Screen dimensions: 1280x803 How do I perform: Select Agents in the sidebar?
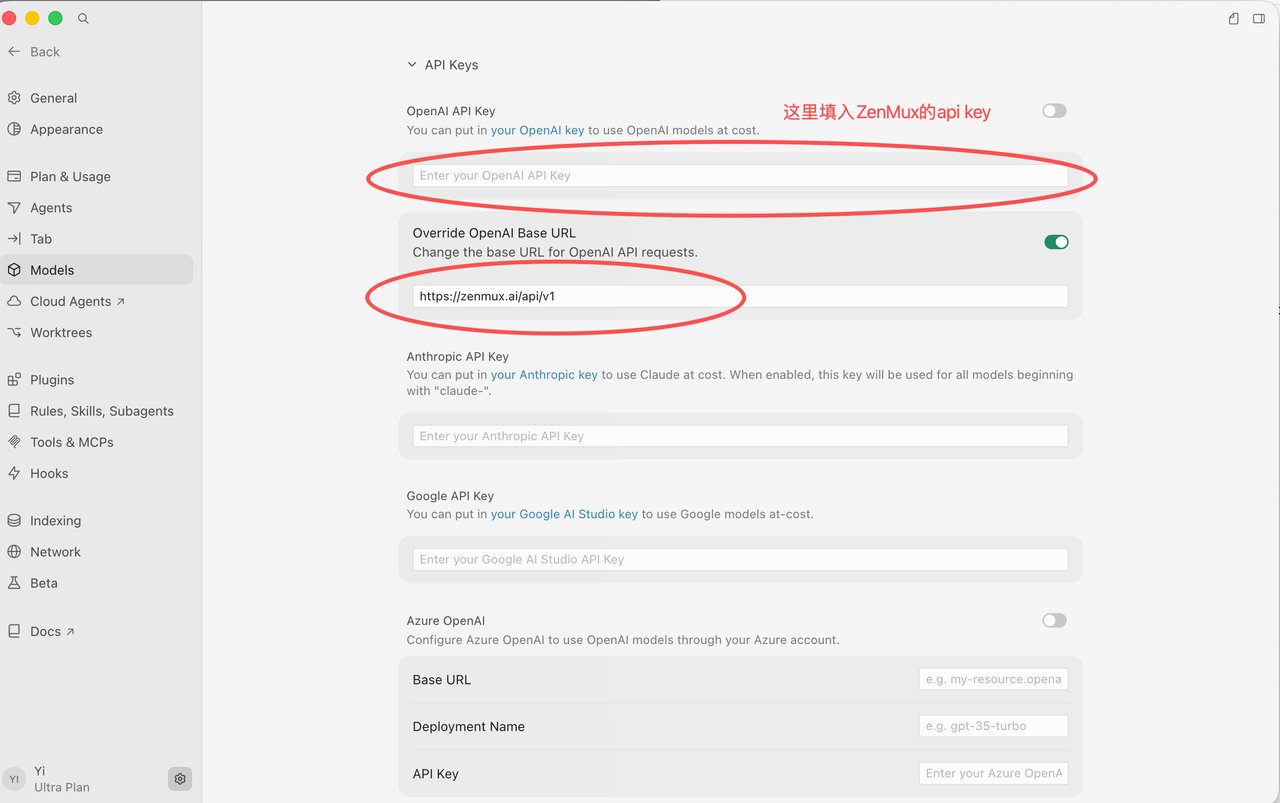click(51, 208)
